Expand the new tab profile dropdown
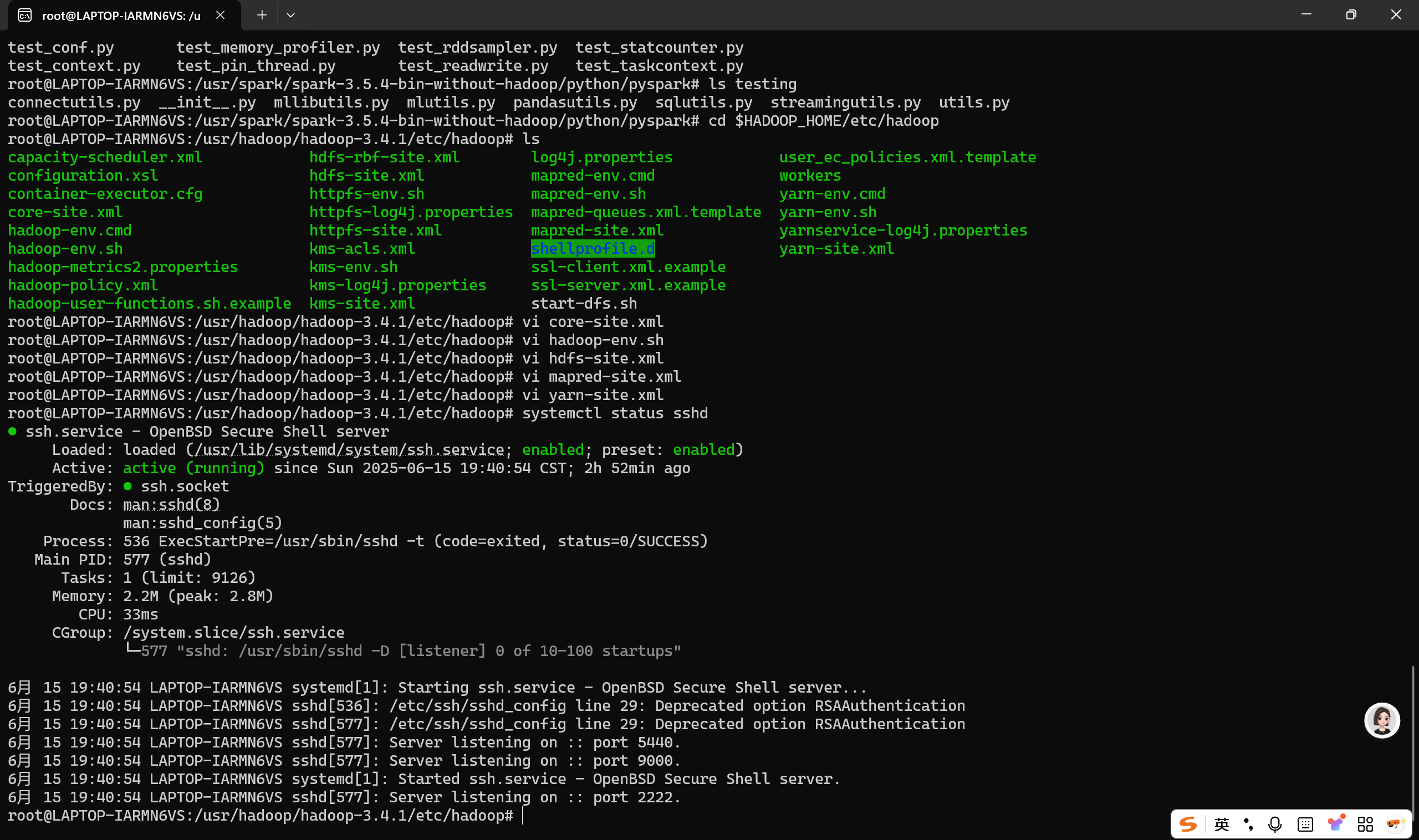This screenshot has height=840, width=1419. point(290,16)
